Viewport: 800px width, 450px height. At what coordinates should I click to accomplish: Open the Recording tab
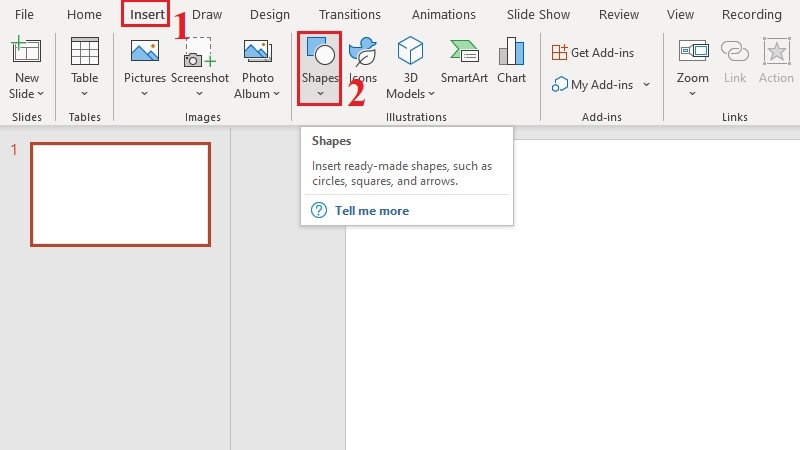(x=752, y=14)
